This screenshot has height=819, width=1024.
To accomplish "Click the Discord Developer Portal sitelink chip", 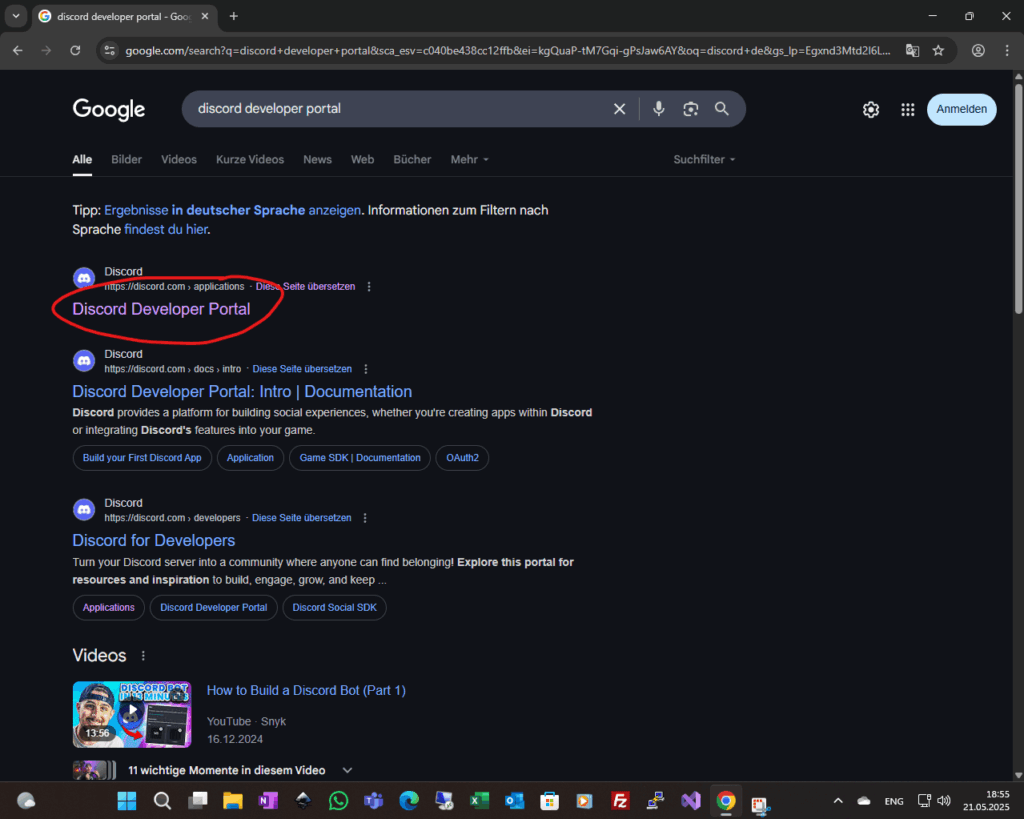I will click(214, 607).
